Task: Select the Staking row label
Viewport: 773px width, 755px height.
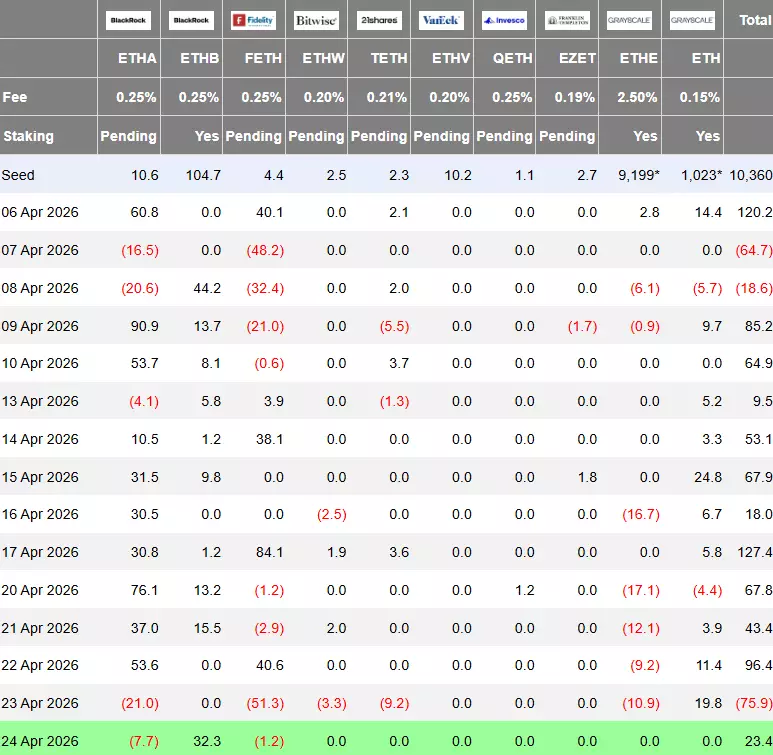Action: pyautogui.click(x=28, y=136)
